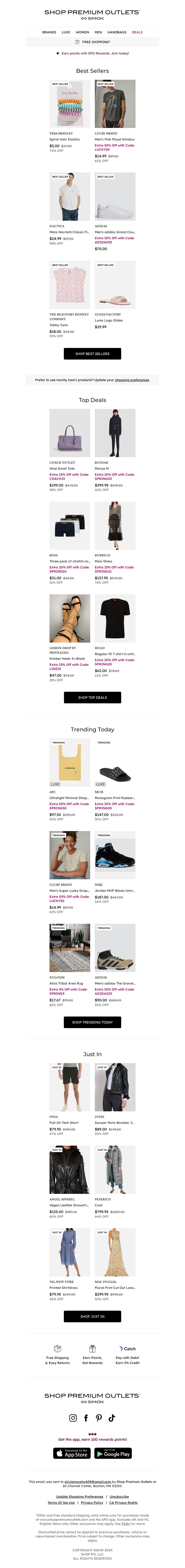Open the Instagram icon in footer
This screenshot has height=1568, width=185.
coord(73,1418)
